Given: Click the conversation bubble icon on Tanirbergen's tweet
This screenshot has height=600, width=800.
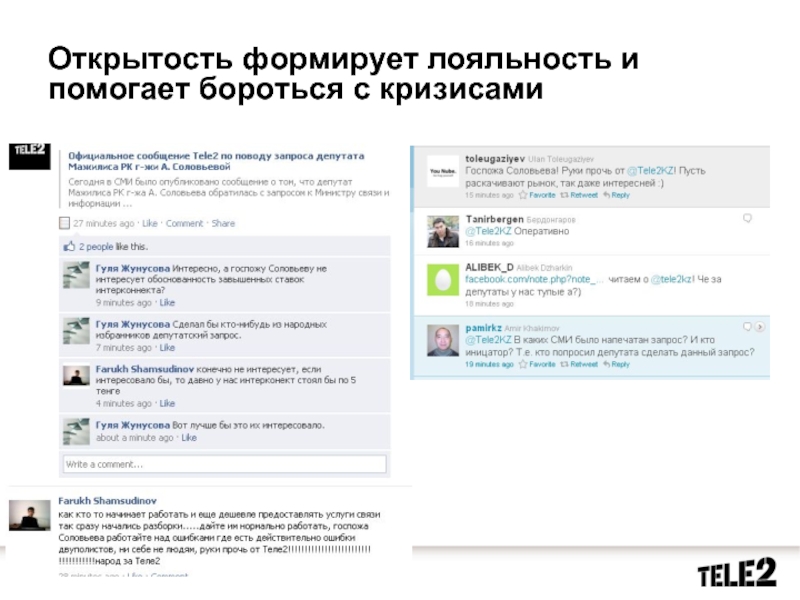Looking at the screenshot, I should click(747, 218).
